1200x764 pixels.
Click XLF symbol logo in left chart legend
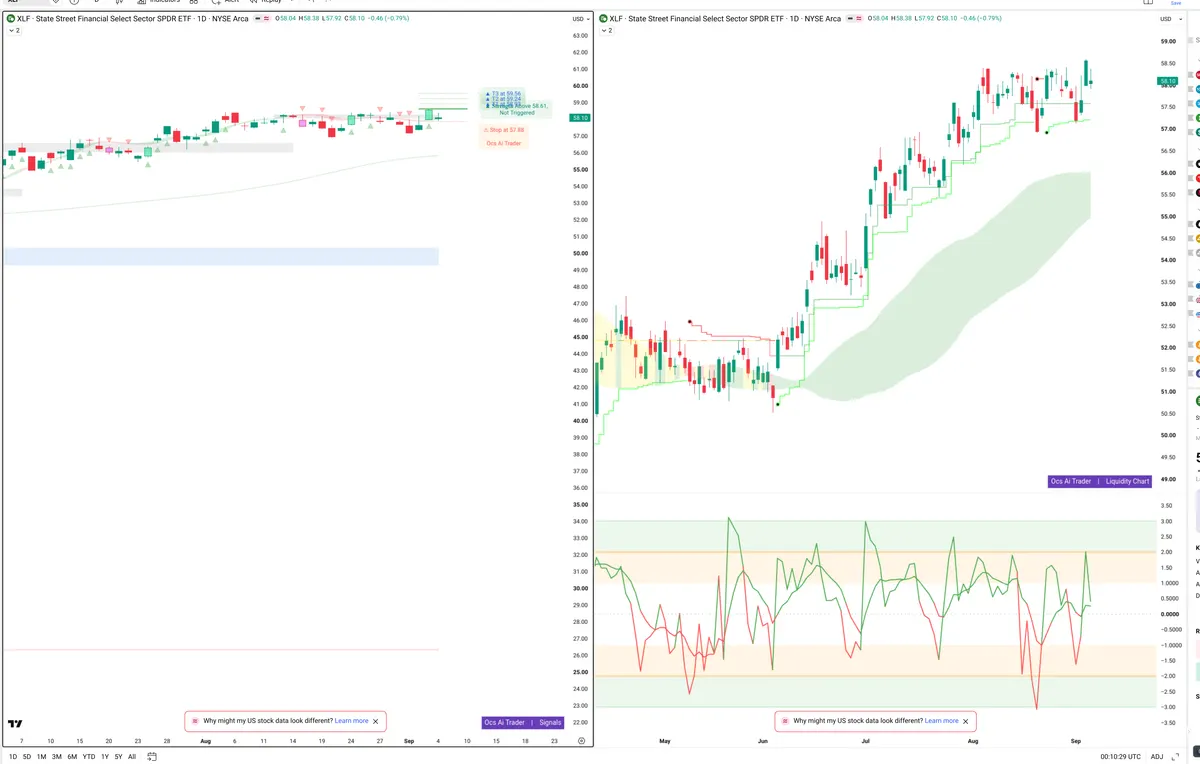coord(10,19)
